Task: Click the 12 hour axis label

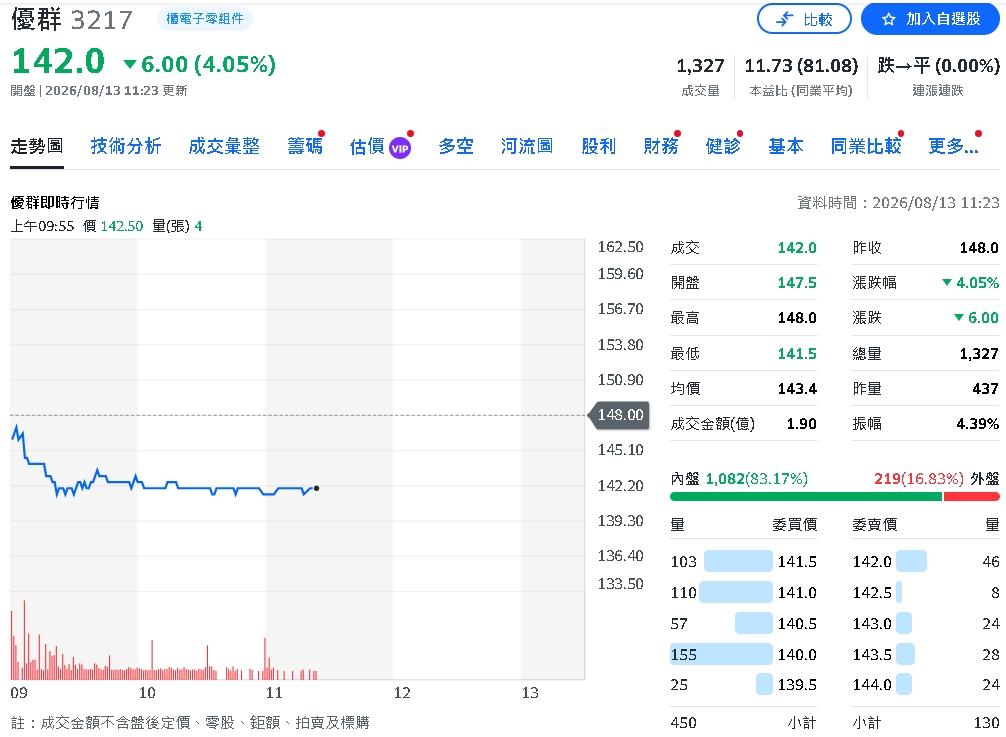Action: pos(402,693)
